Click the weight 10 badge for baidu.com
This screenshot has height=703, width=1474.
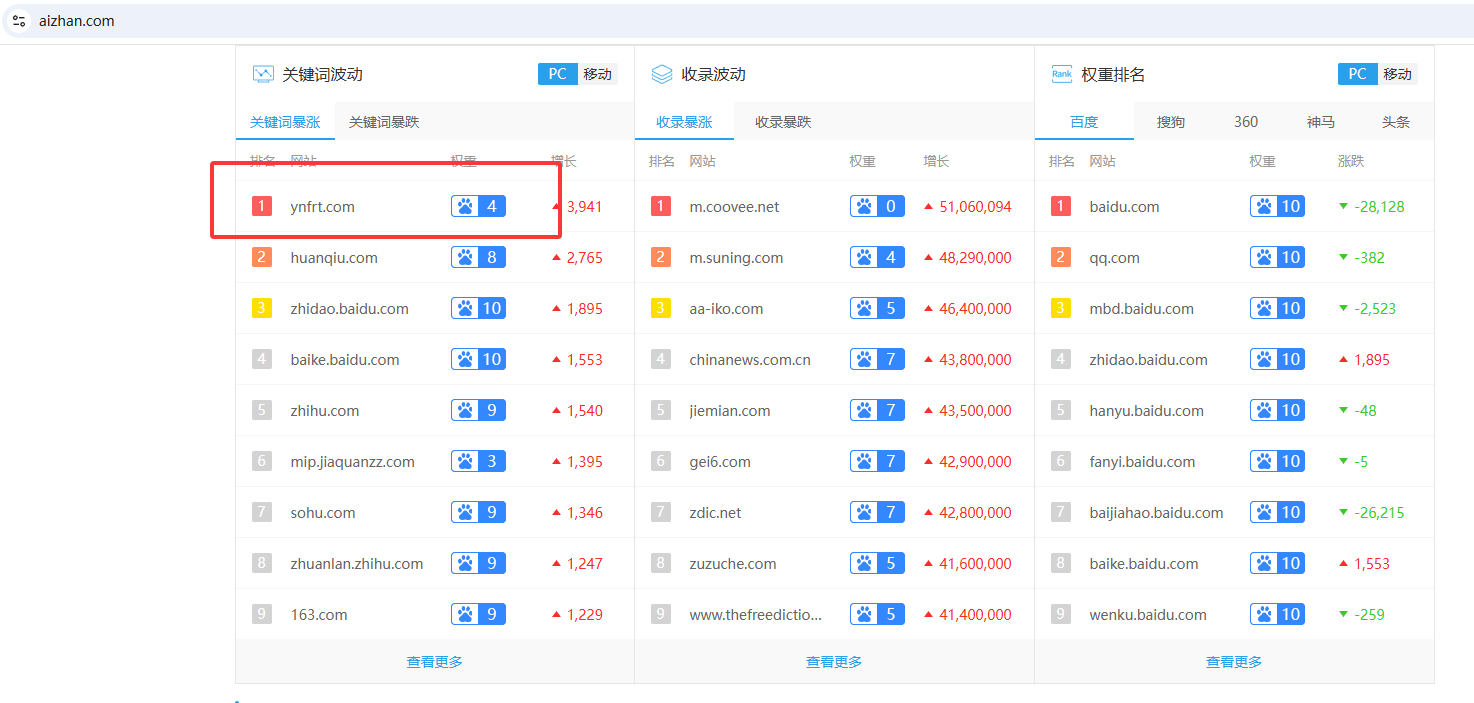click(1277, 206)
